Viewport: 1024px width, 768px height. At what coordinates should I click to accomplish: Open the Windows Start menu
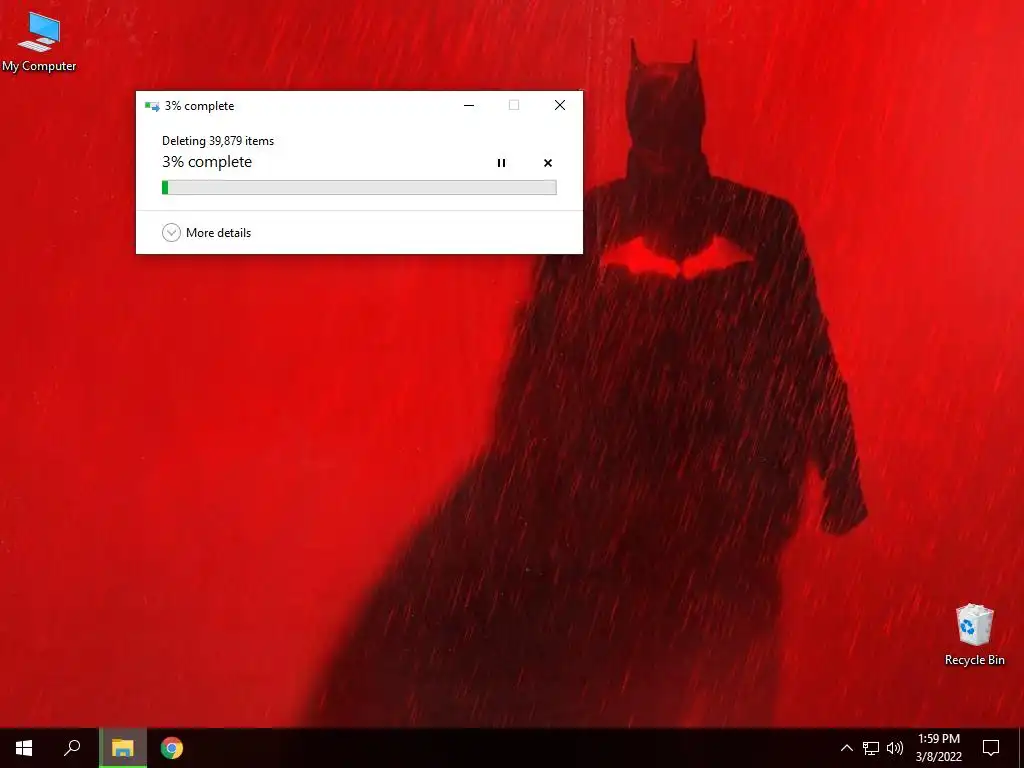pyautogui.click(x=24, y=748)
